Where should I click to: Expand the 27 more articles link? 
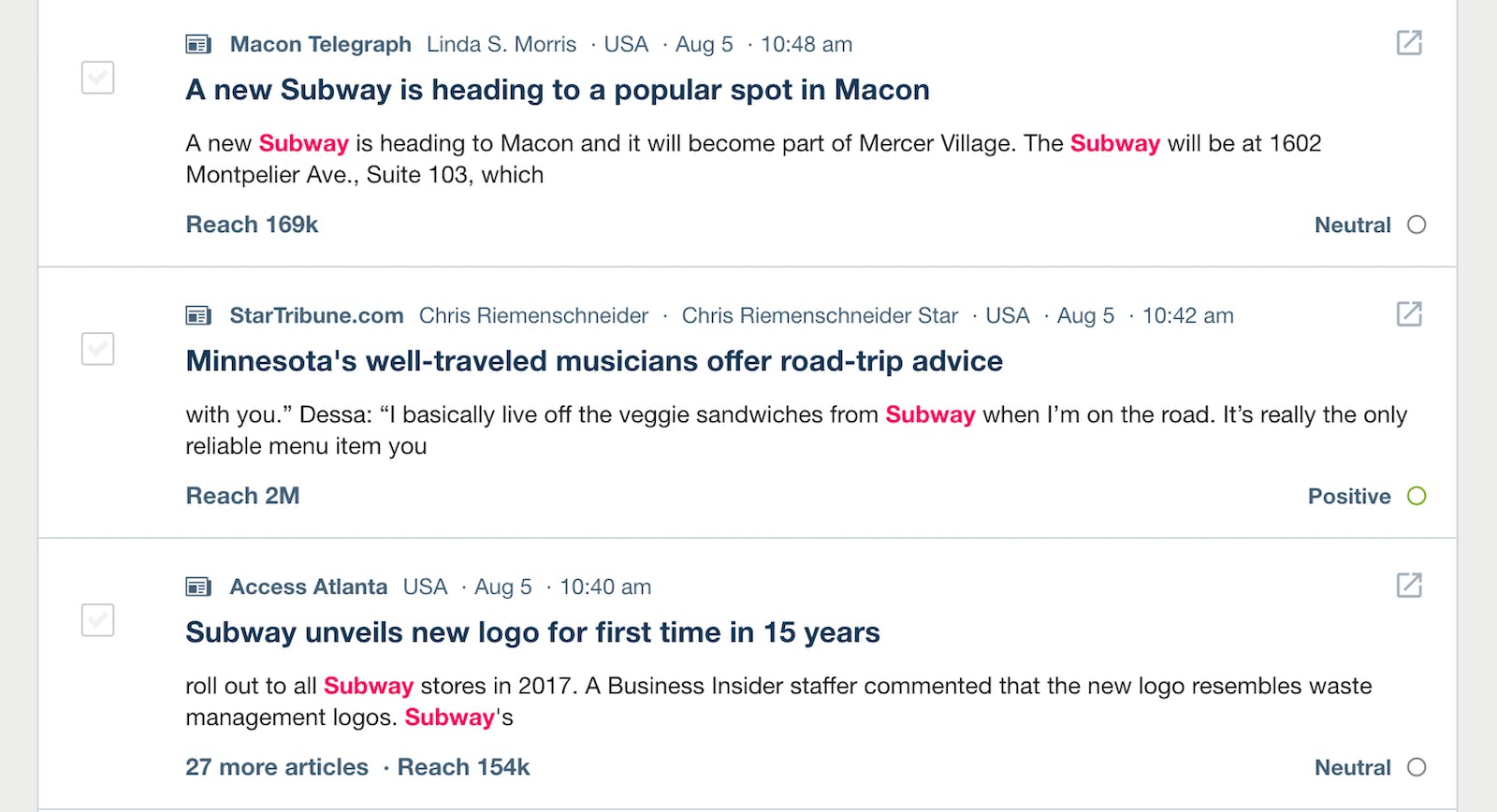[x=277, y=767]
